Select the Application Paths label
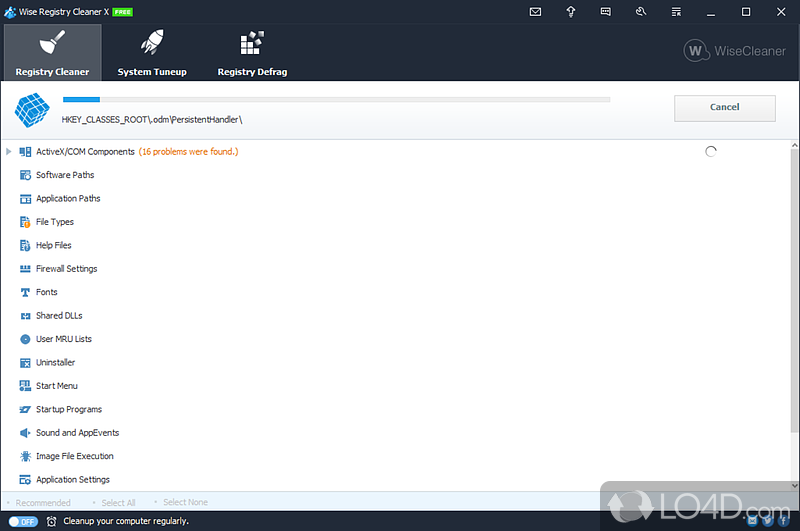 click(x=68, y=198)
